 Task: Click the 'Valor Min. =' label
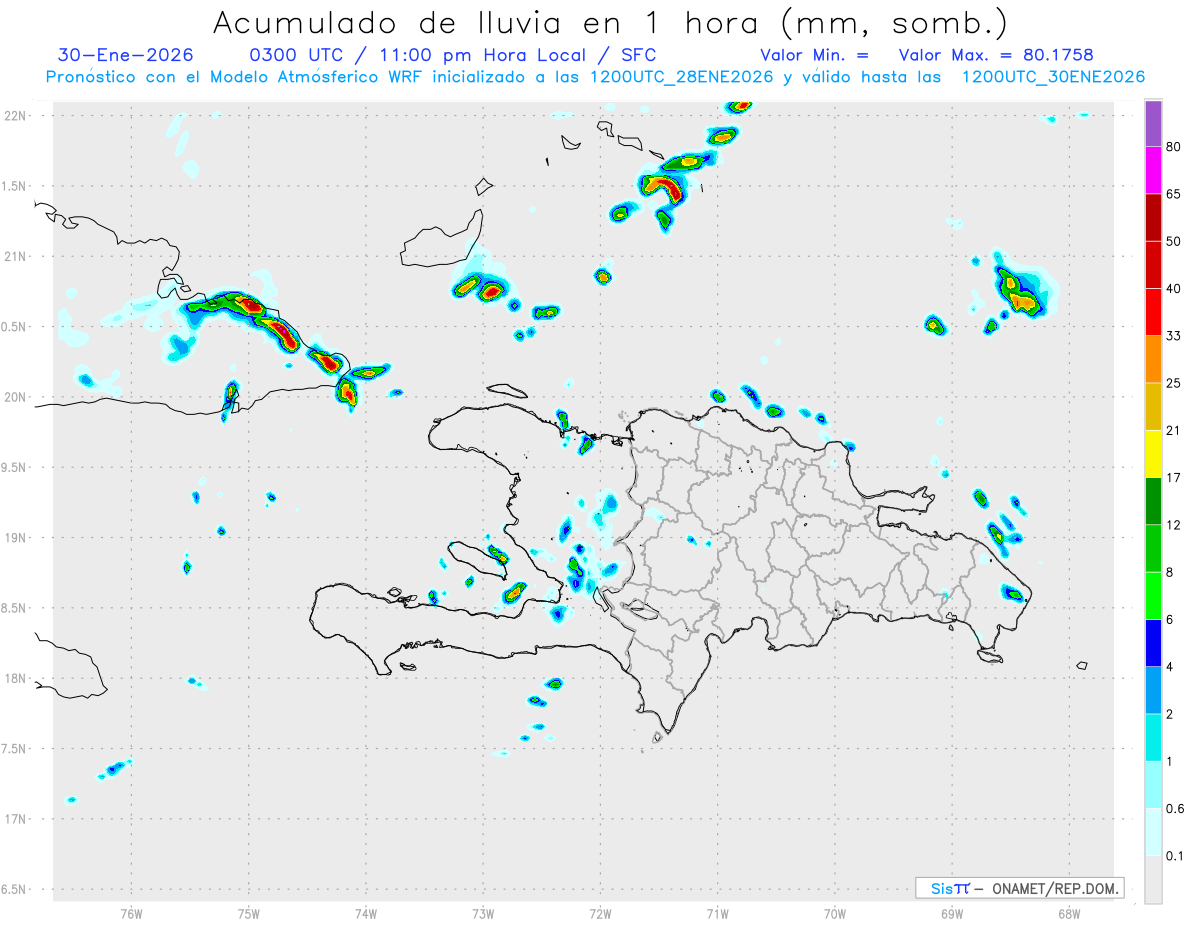coord(814,55)
